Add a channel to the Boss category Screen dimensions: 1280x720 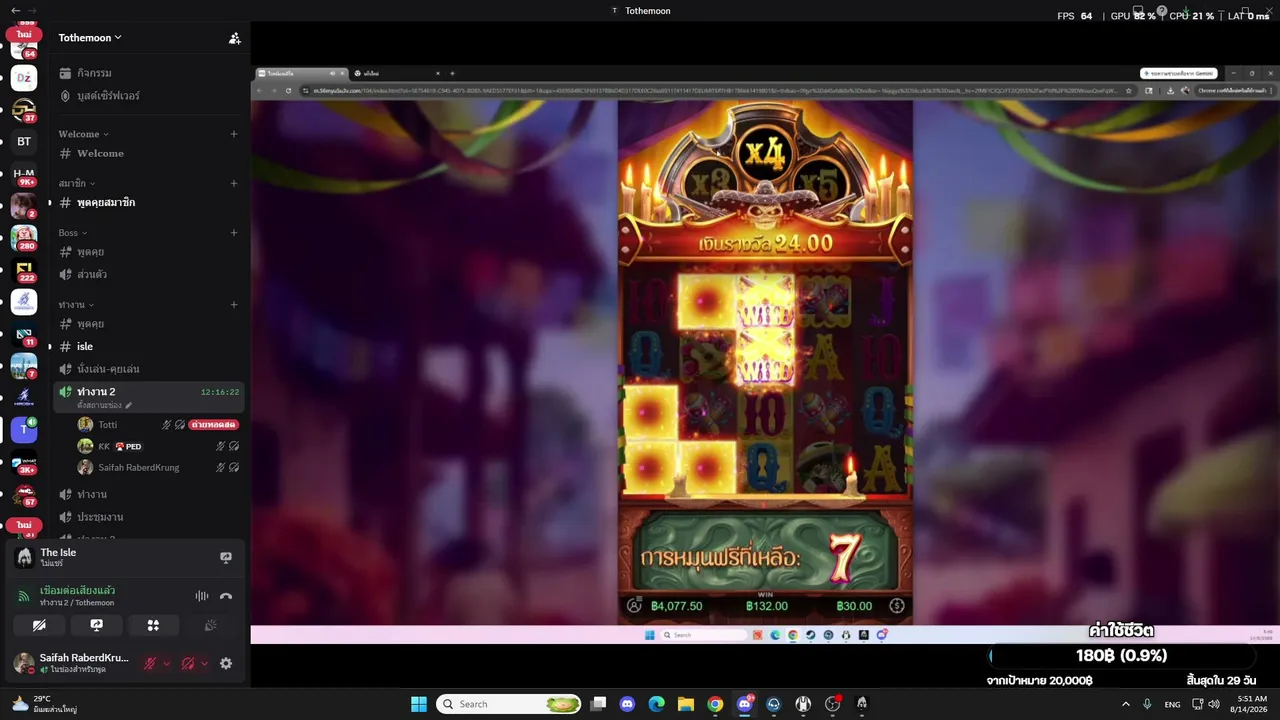[234, 233]
